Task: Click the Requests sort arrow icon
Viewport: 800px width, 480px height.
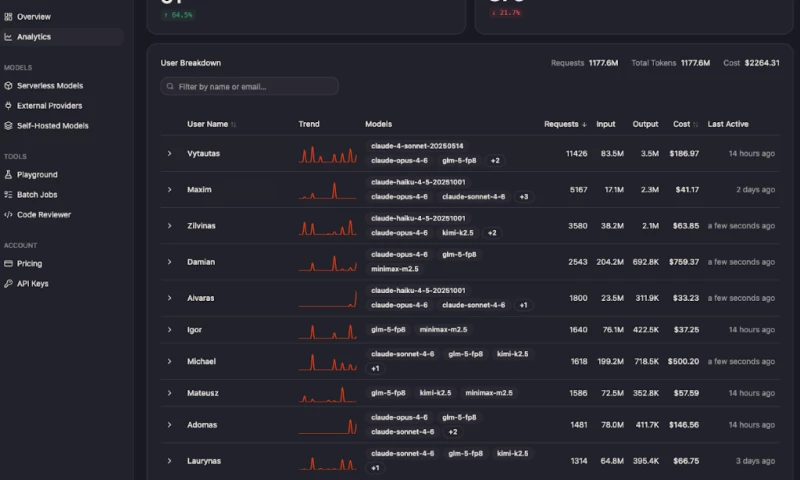Action: point(584,124)
